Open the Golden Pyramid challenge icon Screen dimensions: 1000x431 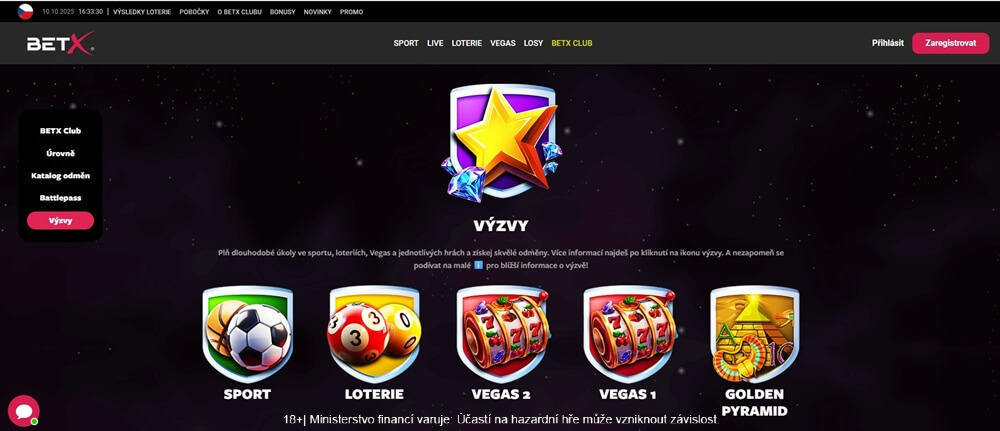[754, 334]
